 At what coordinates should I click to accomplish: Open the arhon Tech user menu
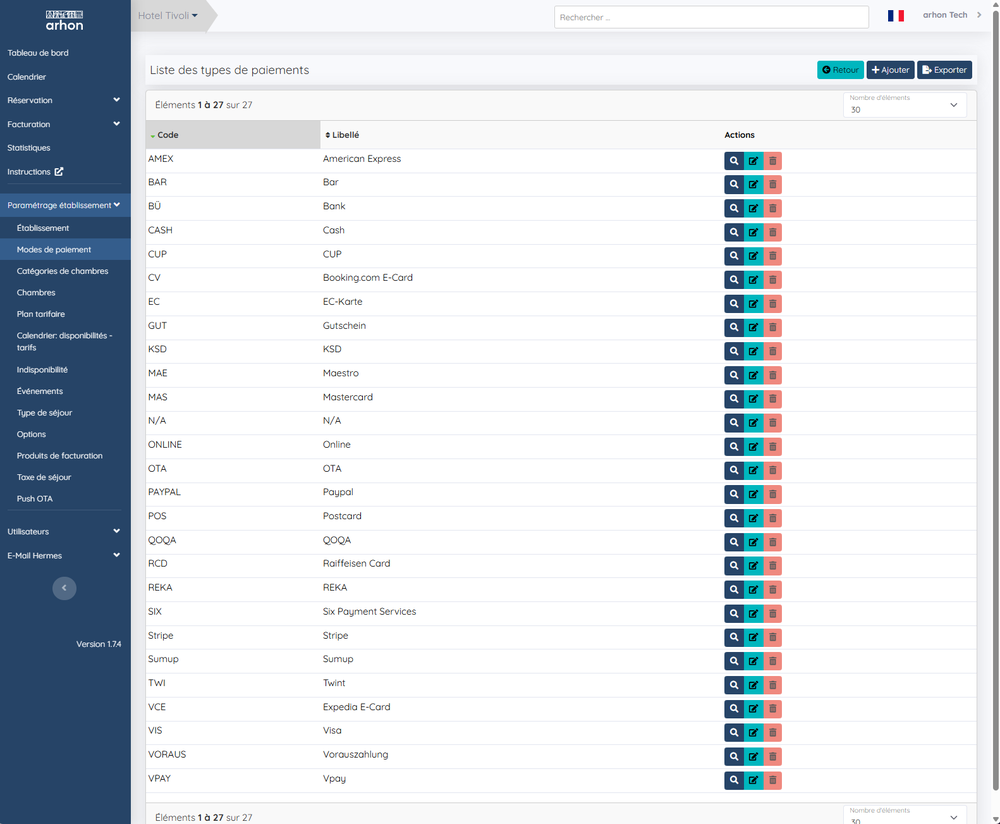[952, 15]
